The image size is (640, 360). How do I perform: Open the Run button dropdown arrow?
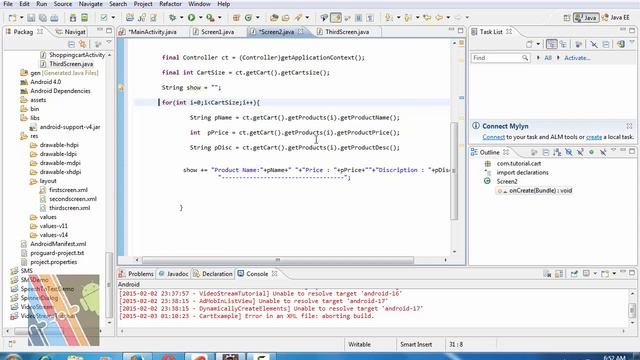click(200, 18)
